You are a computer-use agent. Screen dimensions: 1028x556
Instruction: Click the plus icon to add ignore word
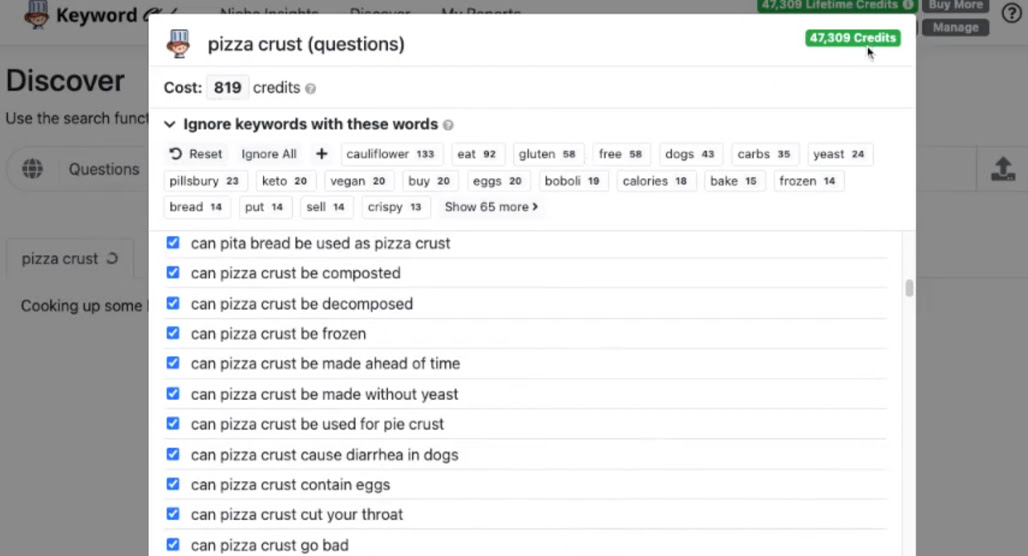[x=321, y=154]
